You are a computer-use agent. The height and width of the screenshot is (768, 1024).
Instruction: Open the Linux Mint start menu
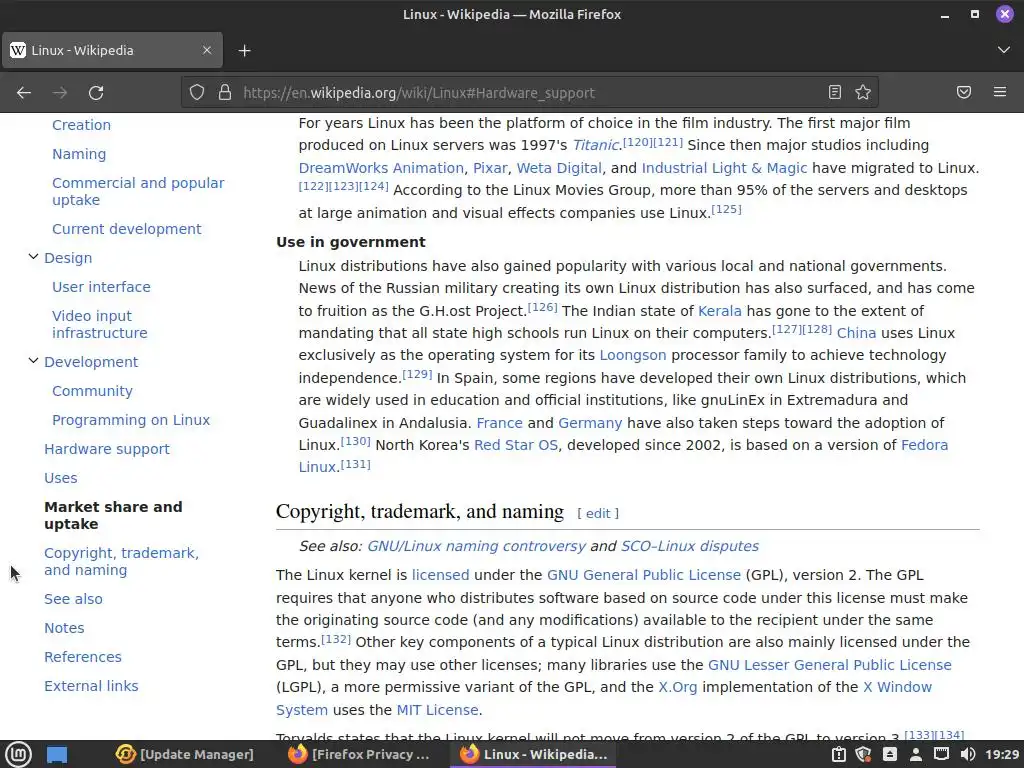(18, 754)
